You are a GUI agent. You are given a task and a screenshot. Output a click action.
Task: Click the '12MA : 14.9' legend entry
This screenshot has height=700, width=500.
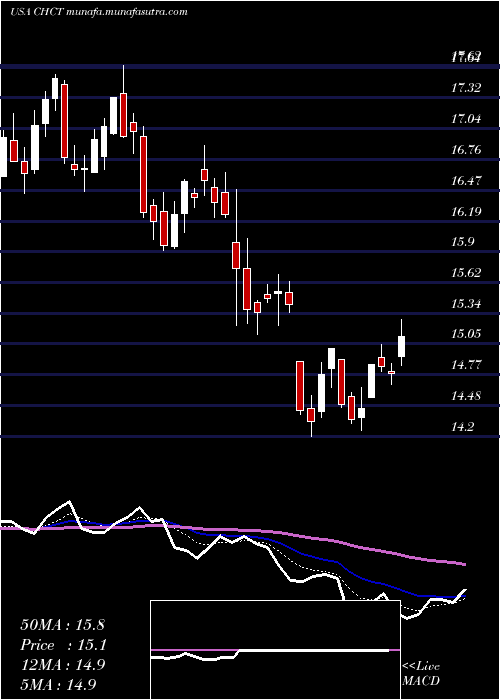tap(62, 665)
